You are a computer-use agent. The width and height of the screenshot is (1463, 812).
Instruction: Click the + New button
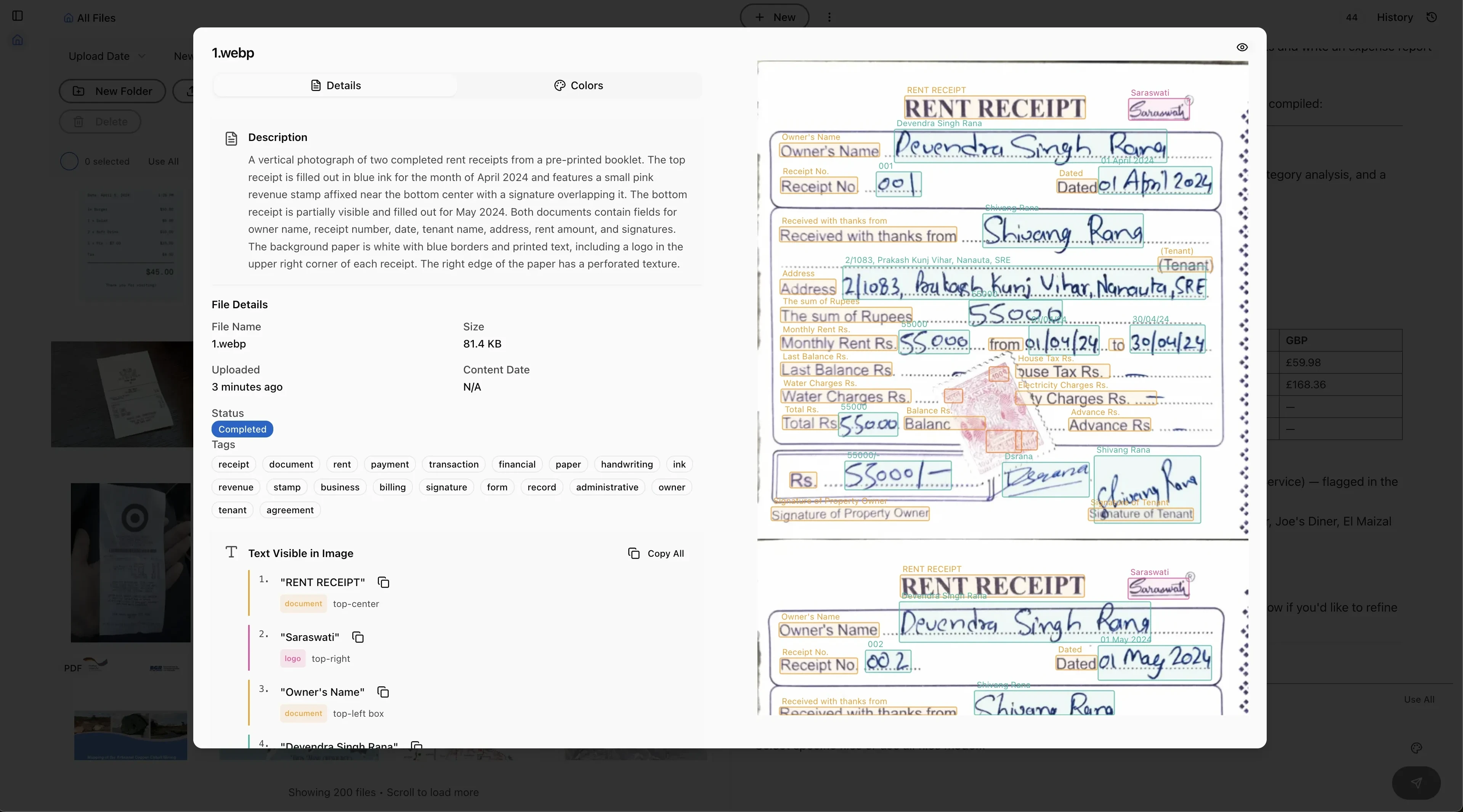[x=774, y=17]
